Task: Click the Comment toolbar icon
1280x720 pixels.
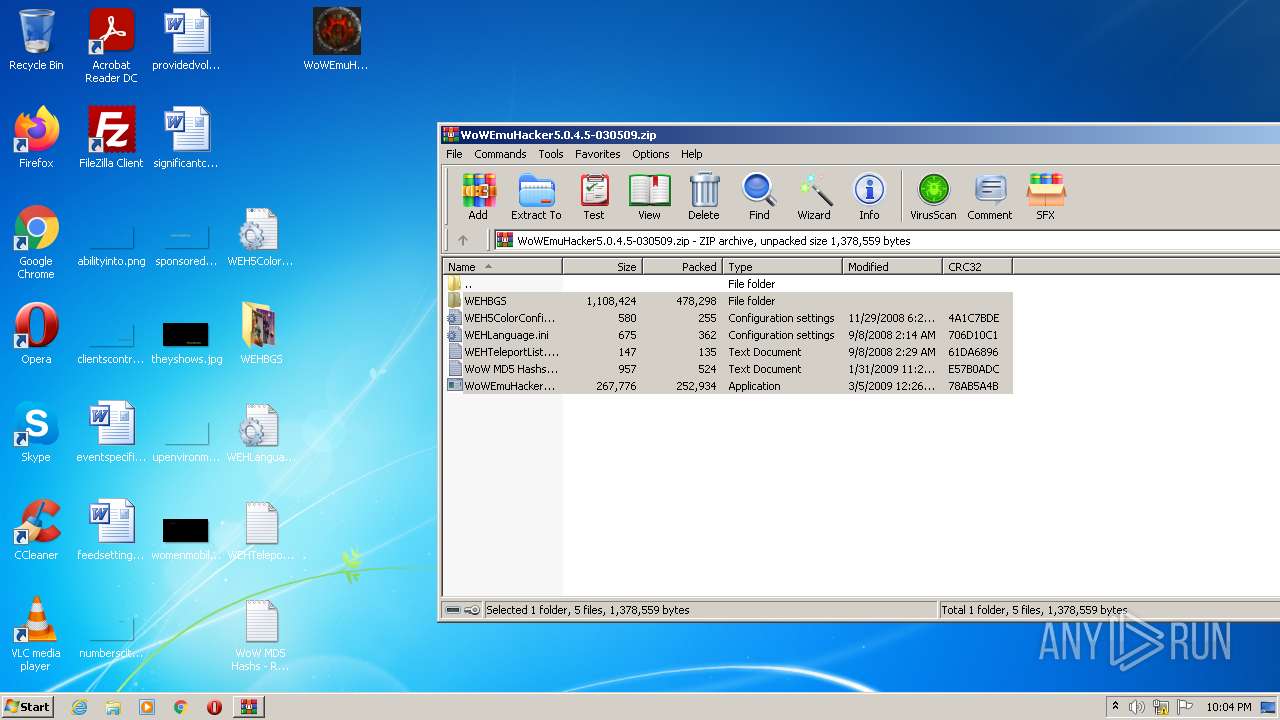Action: point(990,196)
